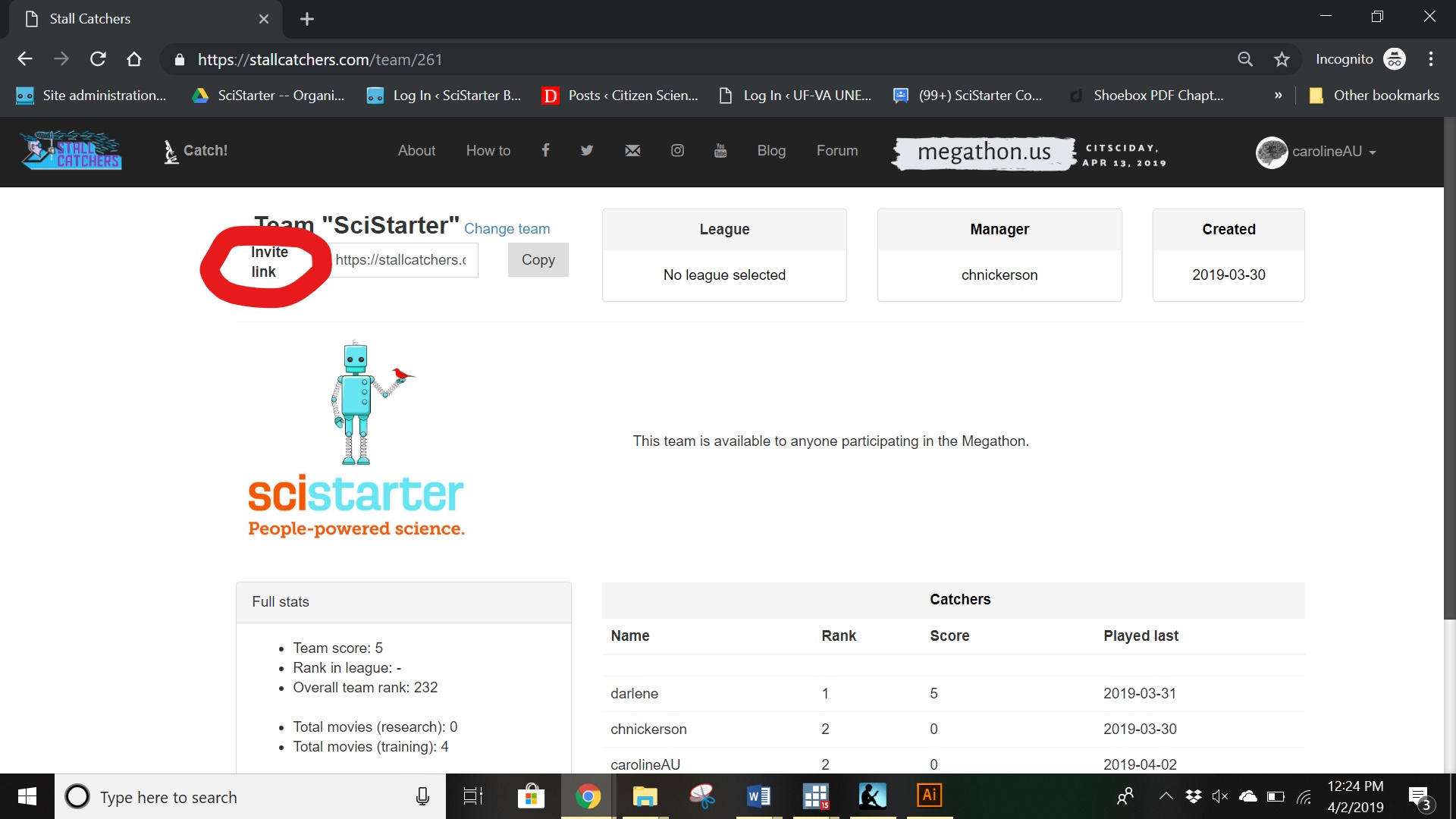Open the How to menu item
The height and width of the screenshot is (819, 1456).
point(488,151)
